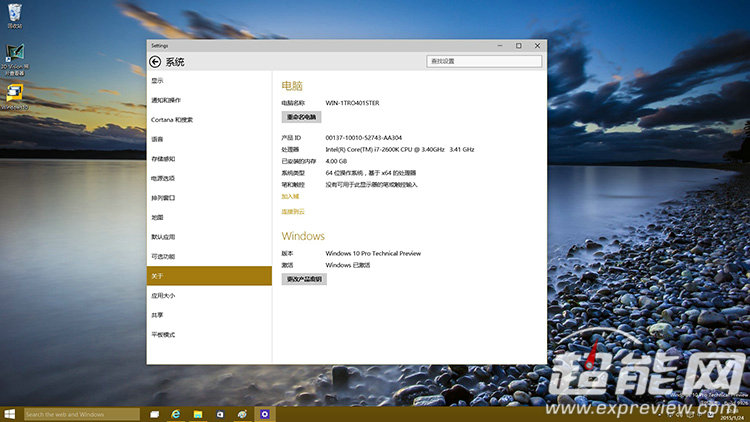Open Task View on the taskbar
This screenshot has height=422, width=750.
(x=155, y=413)
